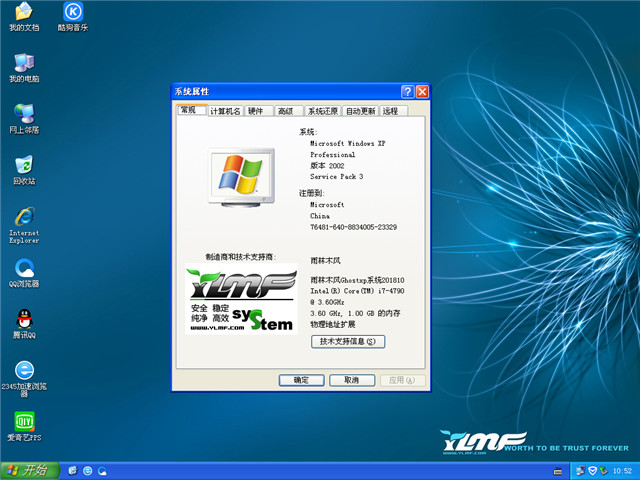
Task: Switch to the 硬件 tab
Action: pos(259,111)
